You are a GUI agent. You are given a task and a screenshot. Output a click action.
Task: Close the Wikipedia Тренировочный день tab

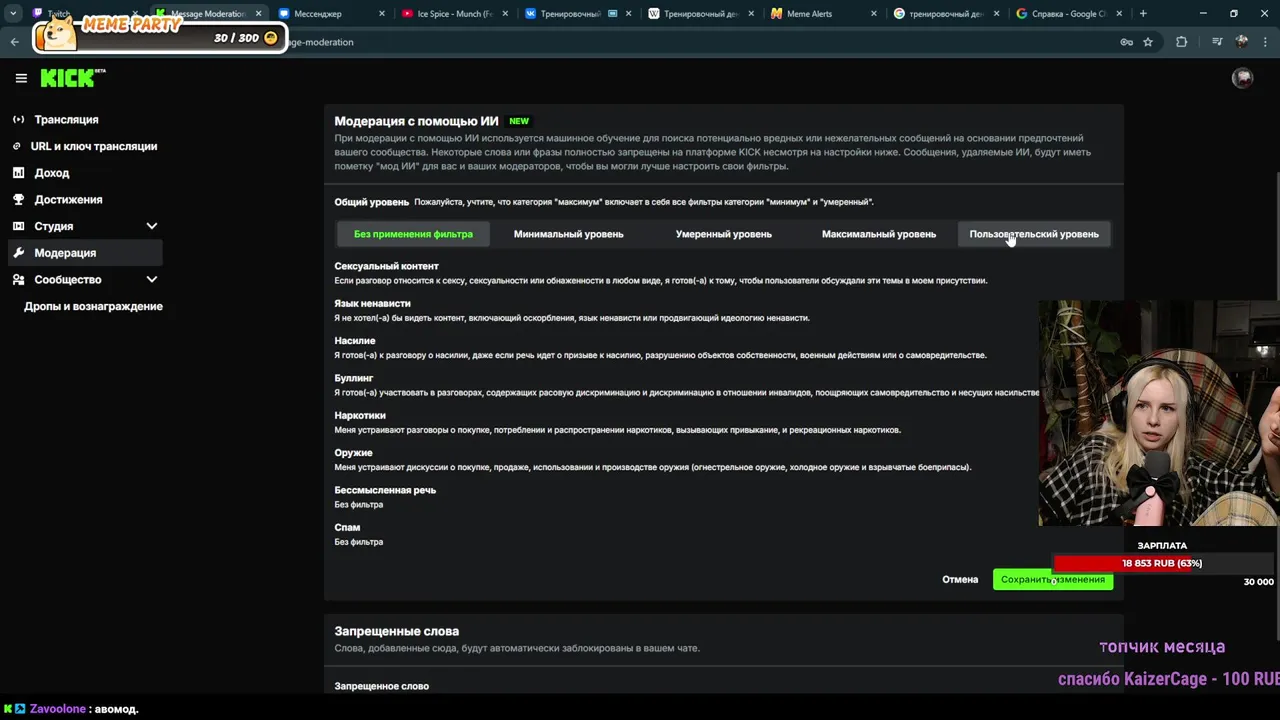tap(751, 14)
